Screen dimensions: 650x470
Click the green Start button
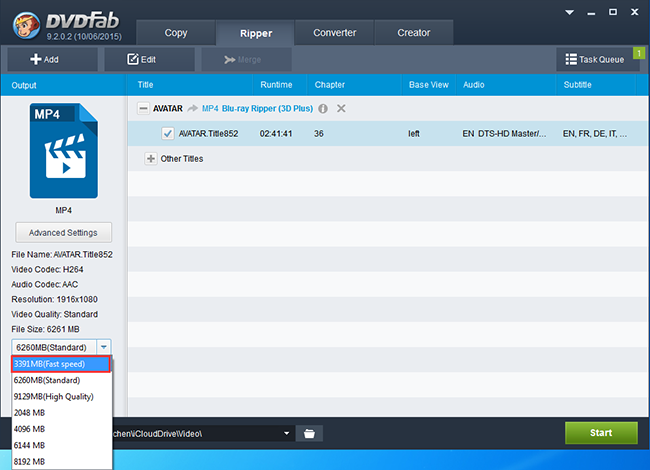pos(601,433)
